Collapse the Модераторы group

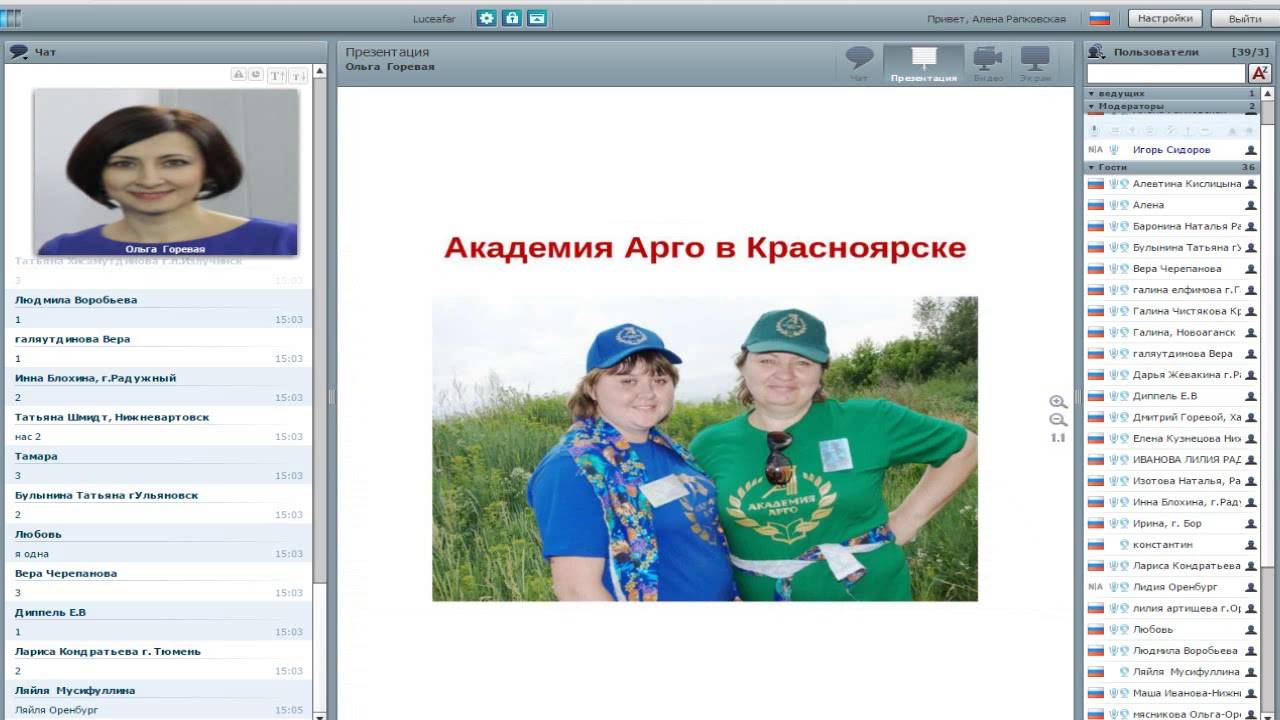point(1092,106)
